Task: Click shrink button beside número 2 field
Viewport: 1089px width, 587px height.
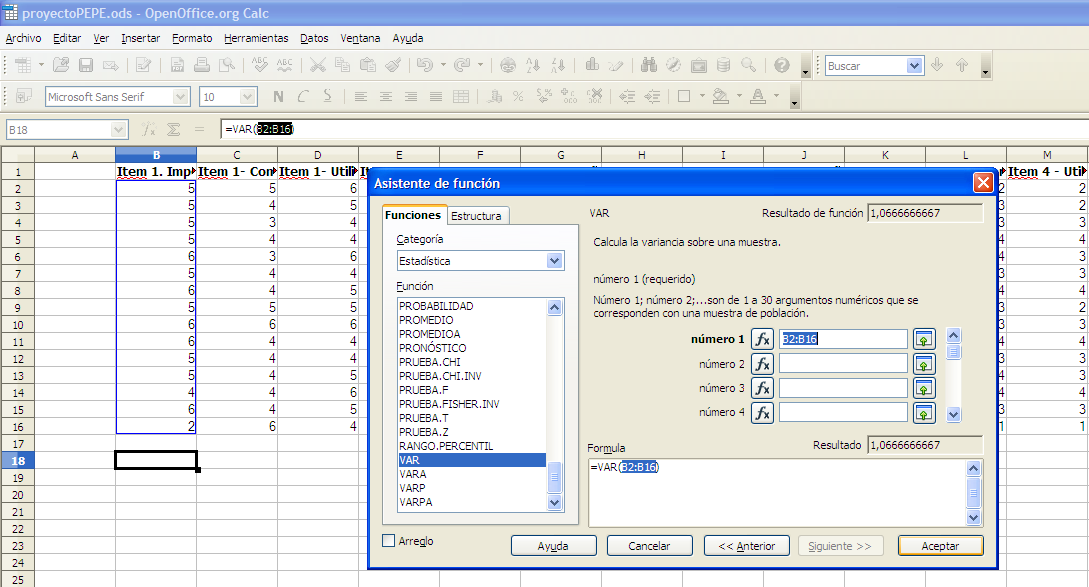Action: (x=924, y=364)
